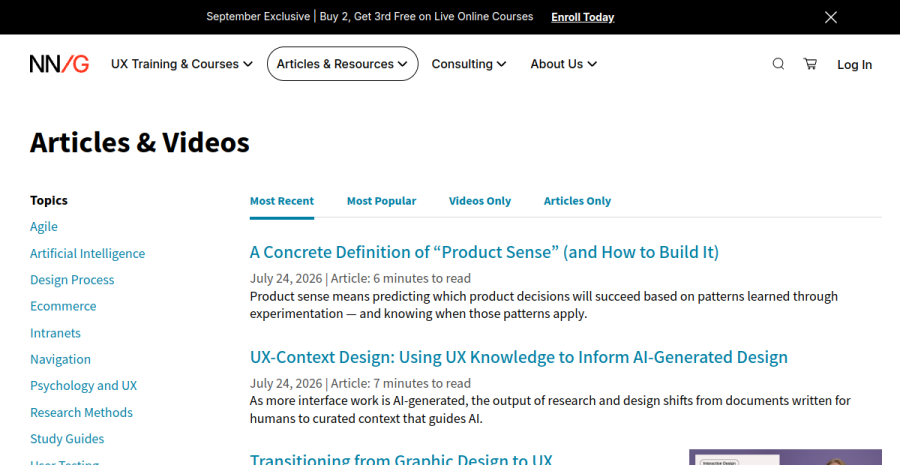Image resolution: width=900 pixels, height=465 pixels.
Task: Click the Enroll Today link
Action: point(583,17)
